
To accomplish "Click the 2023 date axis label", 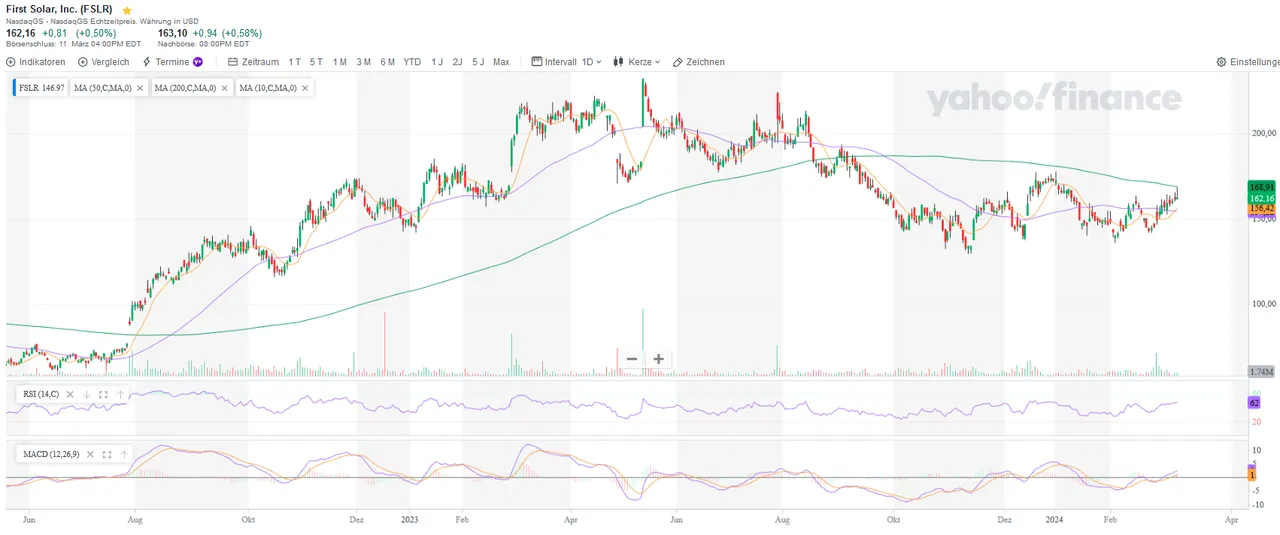I will click(x=409, y=521).
